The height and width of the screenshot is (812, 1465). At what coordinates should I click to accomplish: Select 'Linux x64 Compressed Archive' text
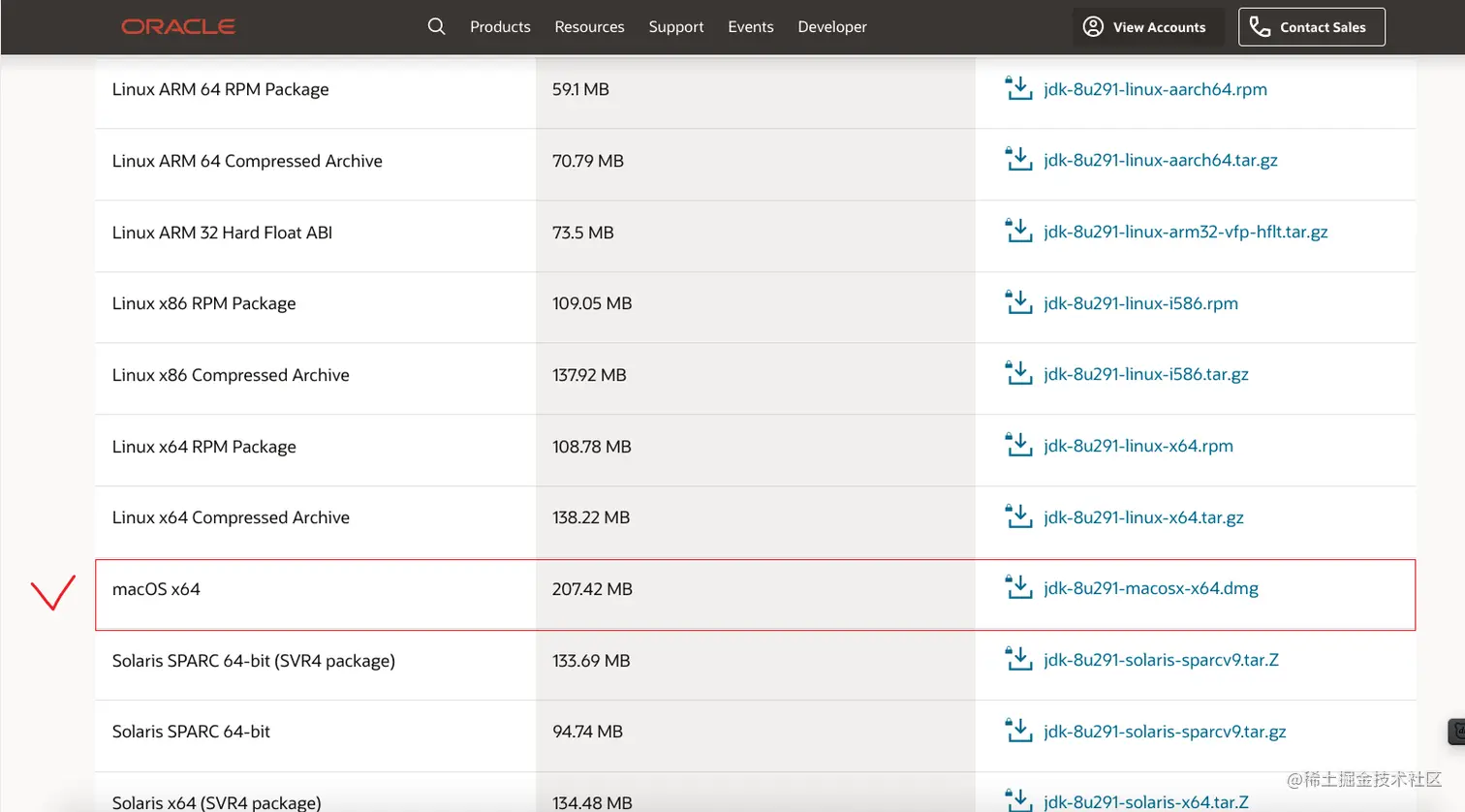231,517
